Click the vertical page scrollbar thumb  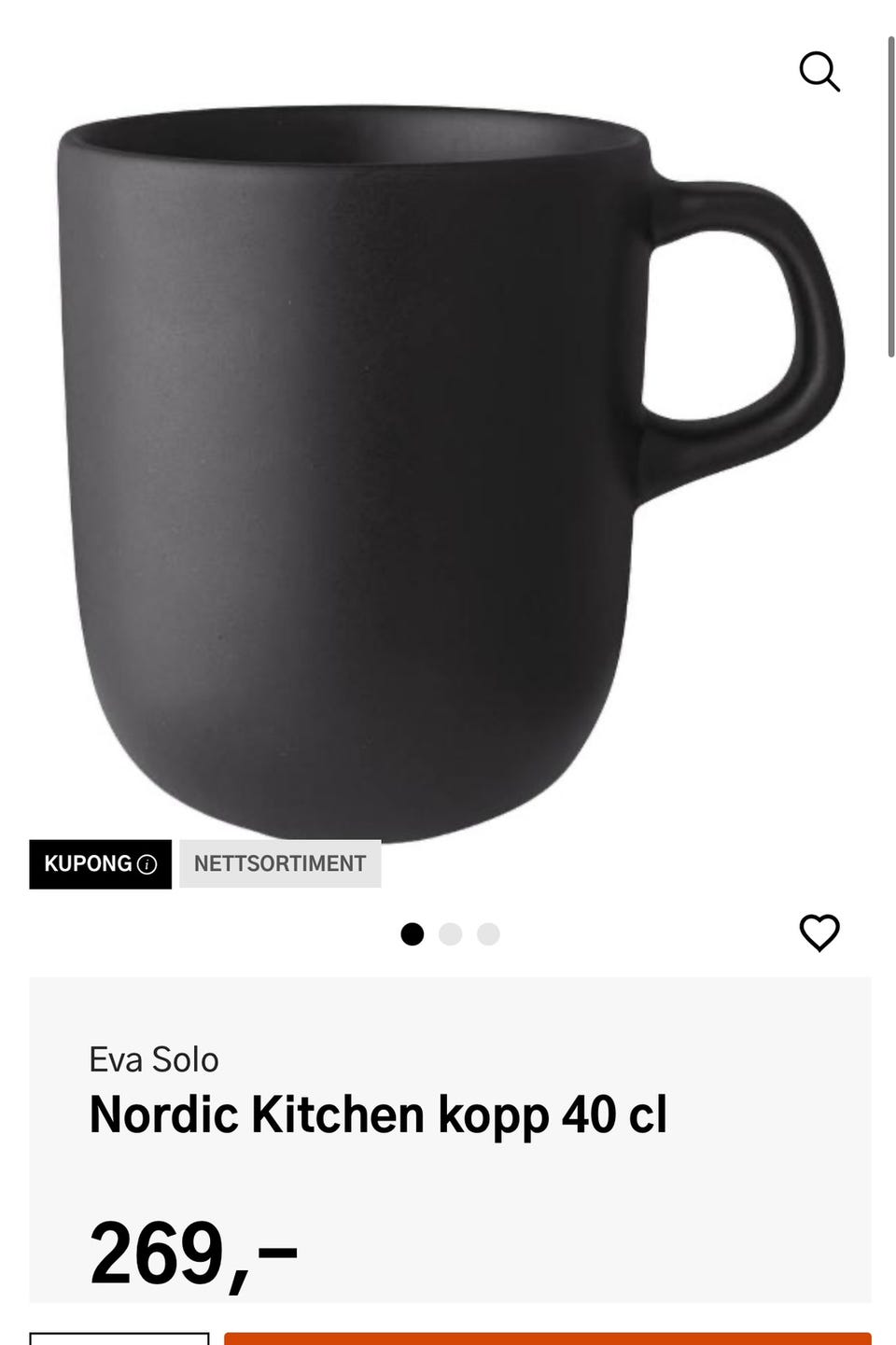[x=890, y=196]
